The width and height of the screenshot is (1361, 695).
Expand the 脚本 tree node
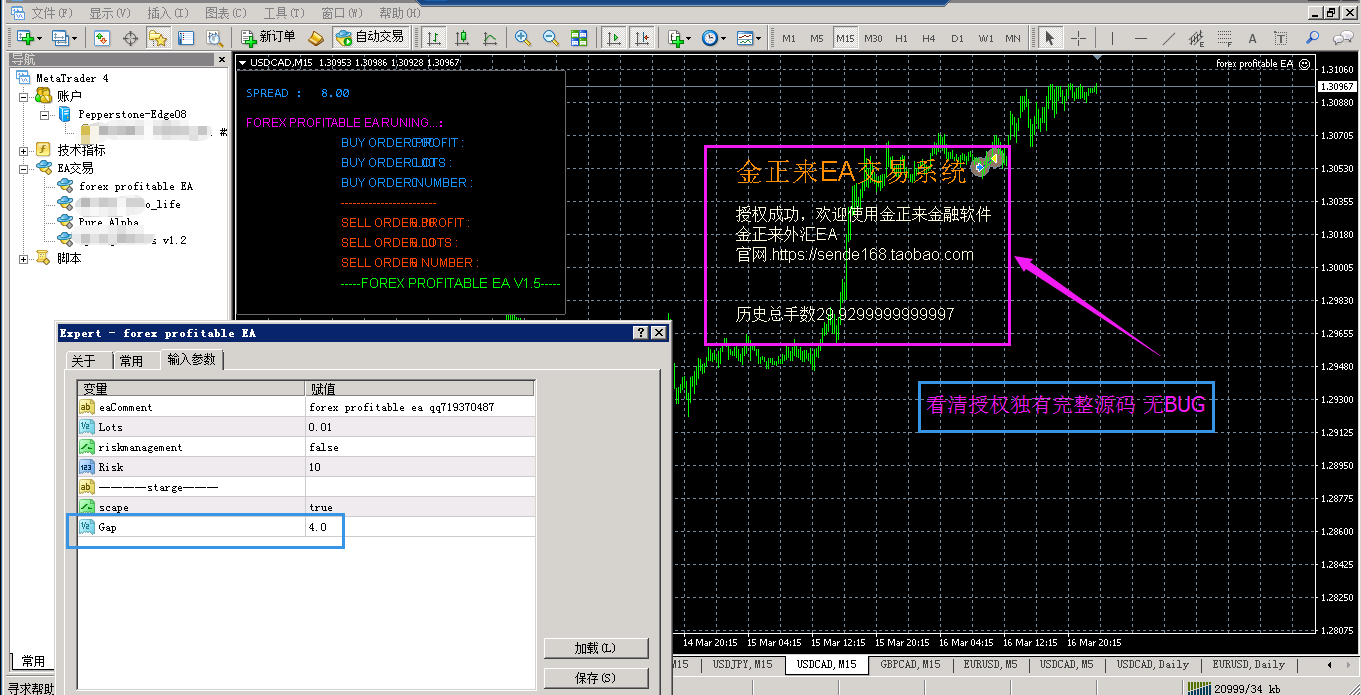(x=24, y=258)
